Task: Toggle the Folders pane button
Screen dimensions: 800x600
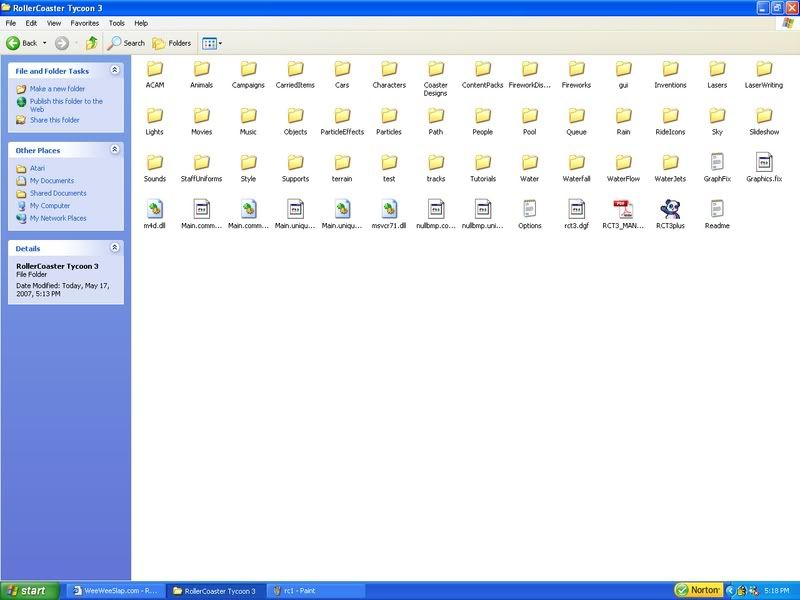Action: click(x=171, y=43)
